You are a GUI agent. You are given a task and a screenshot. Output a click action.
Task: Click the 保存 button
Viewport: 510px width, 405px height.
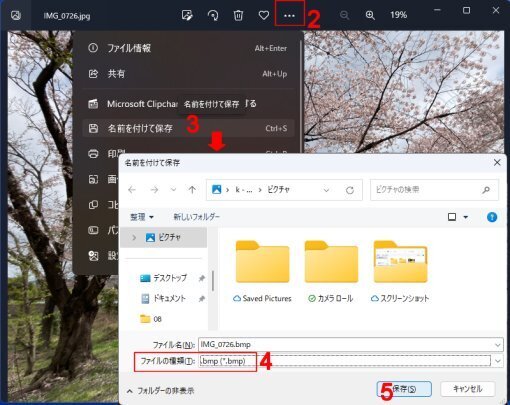click(404, 389)
